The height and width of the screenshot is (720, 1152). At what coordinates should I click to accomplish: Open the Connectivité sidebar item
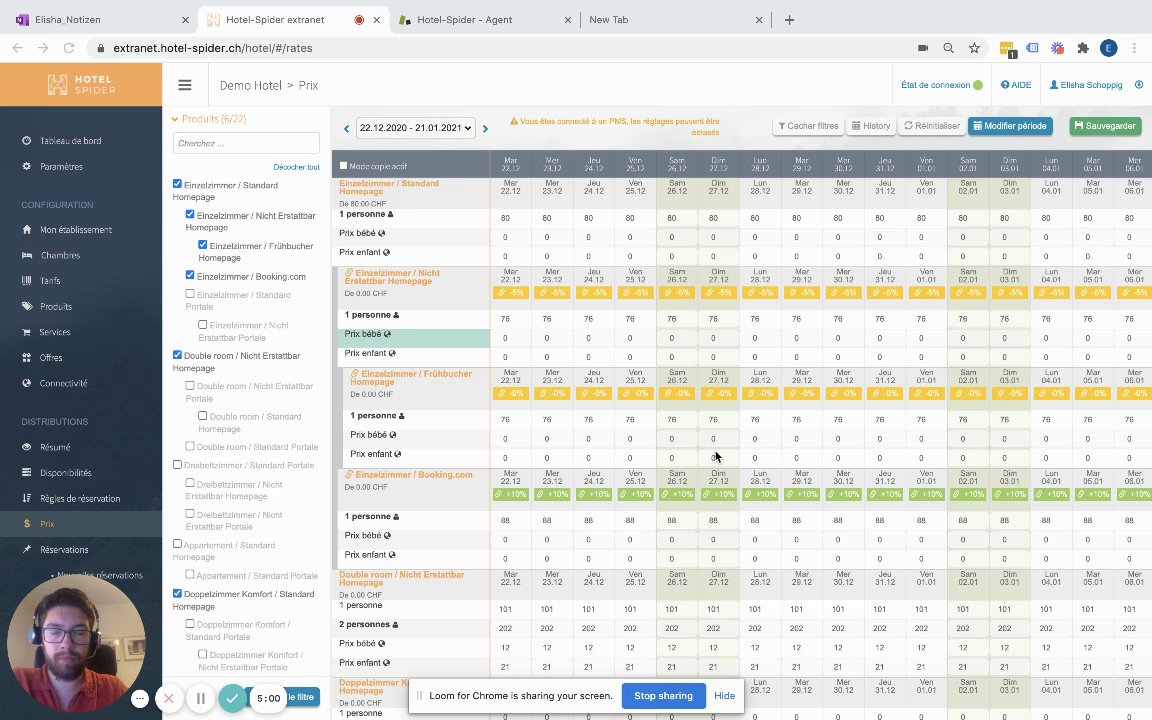(63, 383)
